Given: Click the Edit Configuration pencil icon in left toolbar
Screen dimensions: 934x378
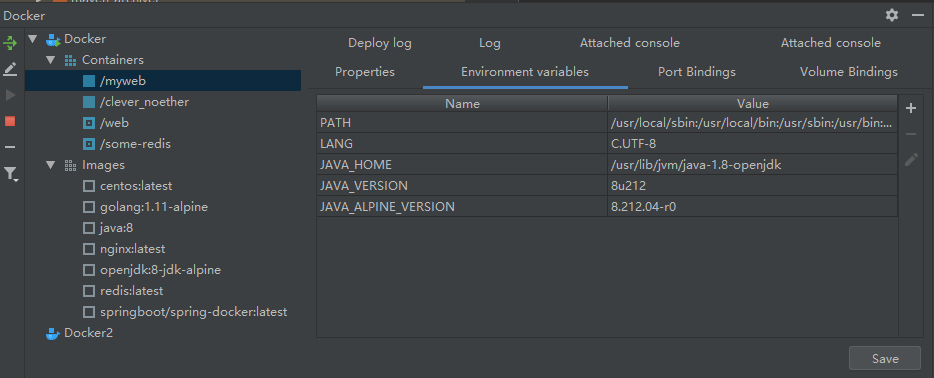Looking at the screenshot, I should (x=10, y=70).
